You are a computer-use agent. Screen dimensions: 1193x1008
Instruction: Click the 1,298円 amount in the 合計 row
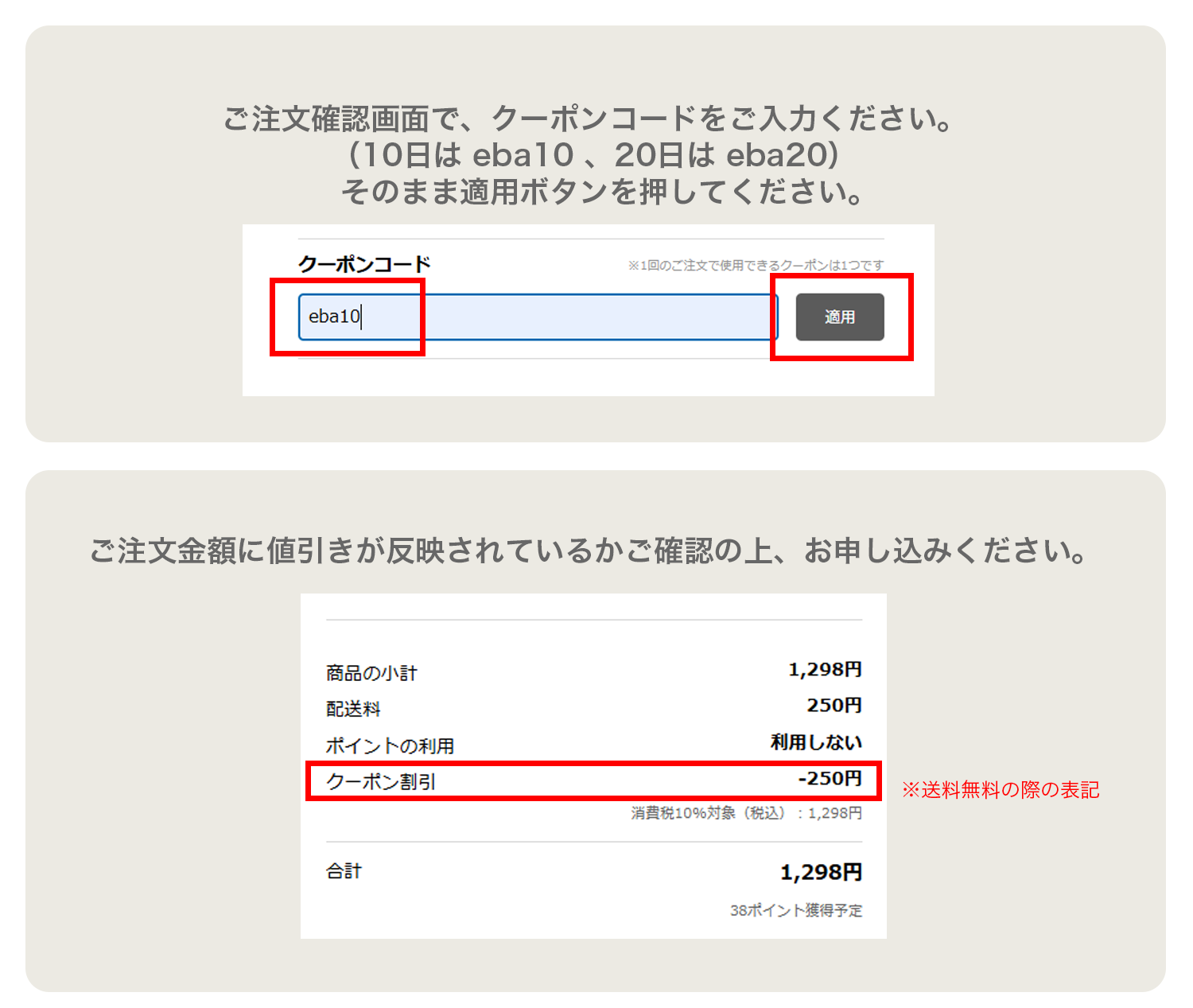[x=821, y=873]
